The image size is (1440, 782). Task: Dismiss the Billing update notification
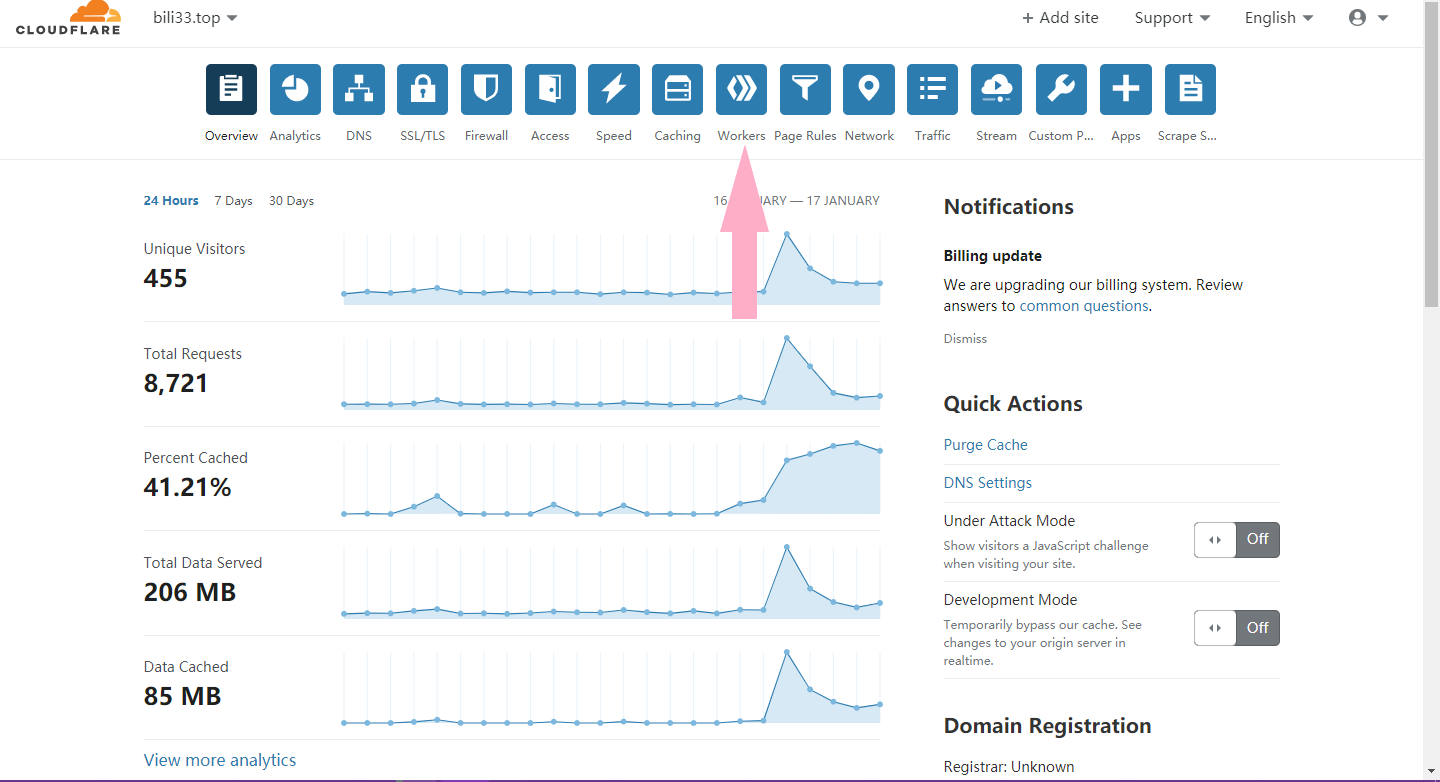965,339
